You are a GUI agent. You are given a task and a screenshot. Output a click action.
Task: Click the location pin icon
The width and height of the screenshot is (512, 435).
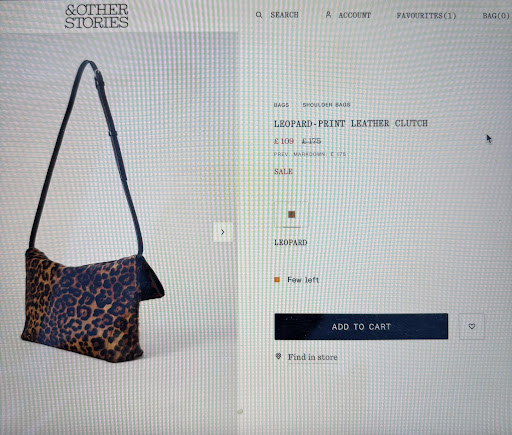[x=278, y=356]
